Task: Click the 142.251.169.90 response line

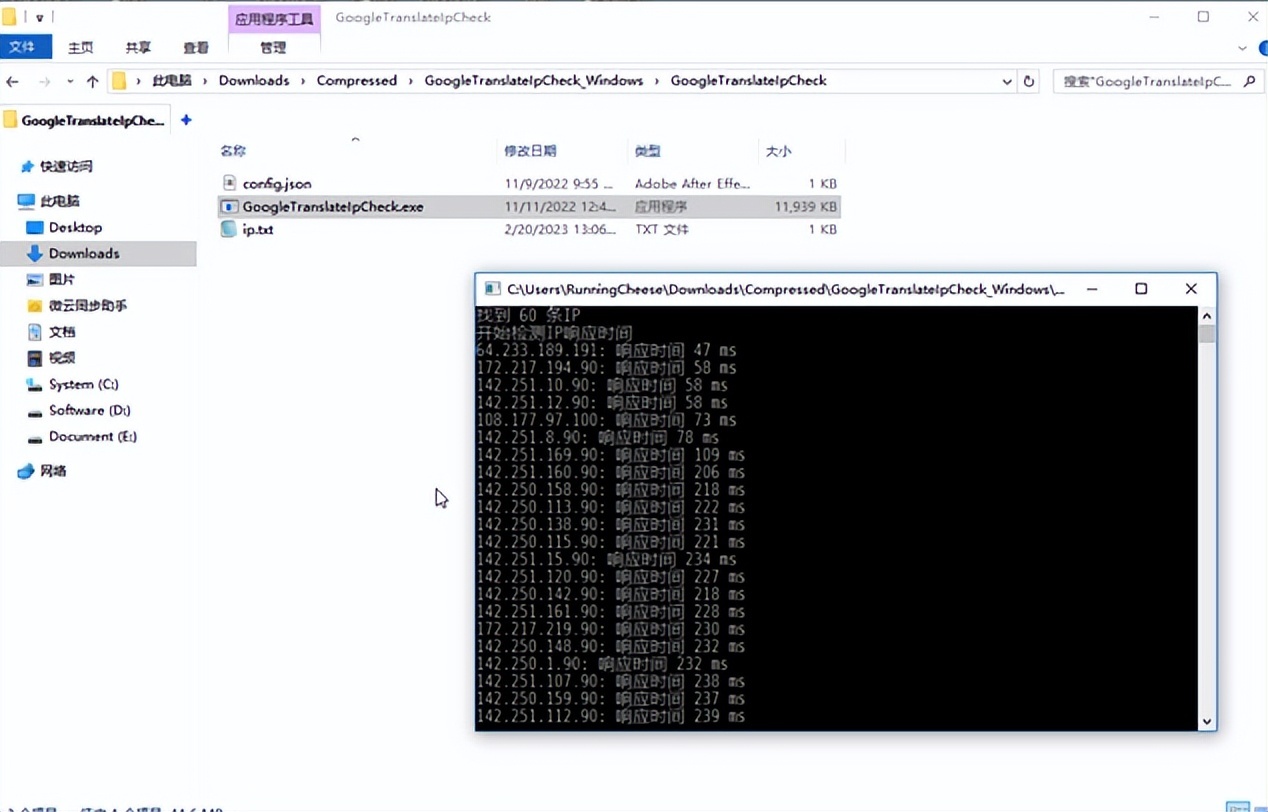Action: pos(611,455)
